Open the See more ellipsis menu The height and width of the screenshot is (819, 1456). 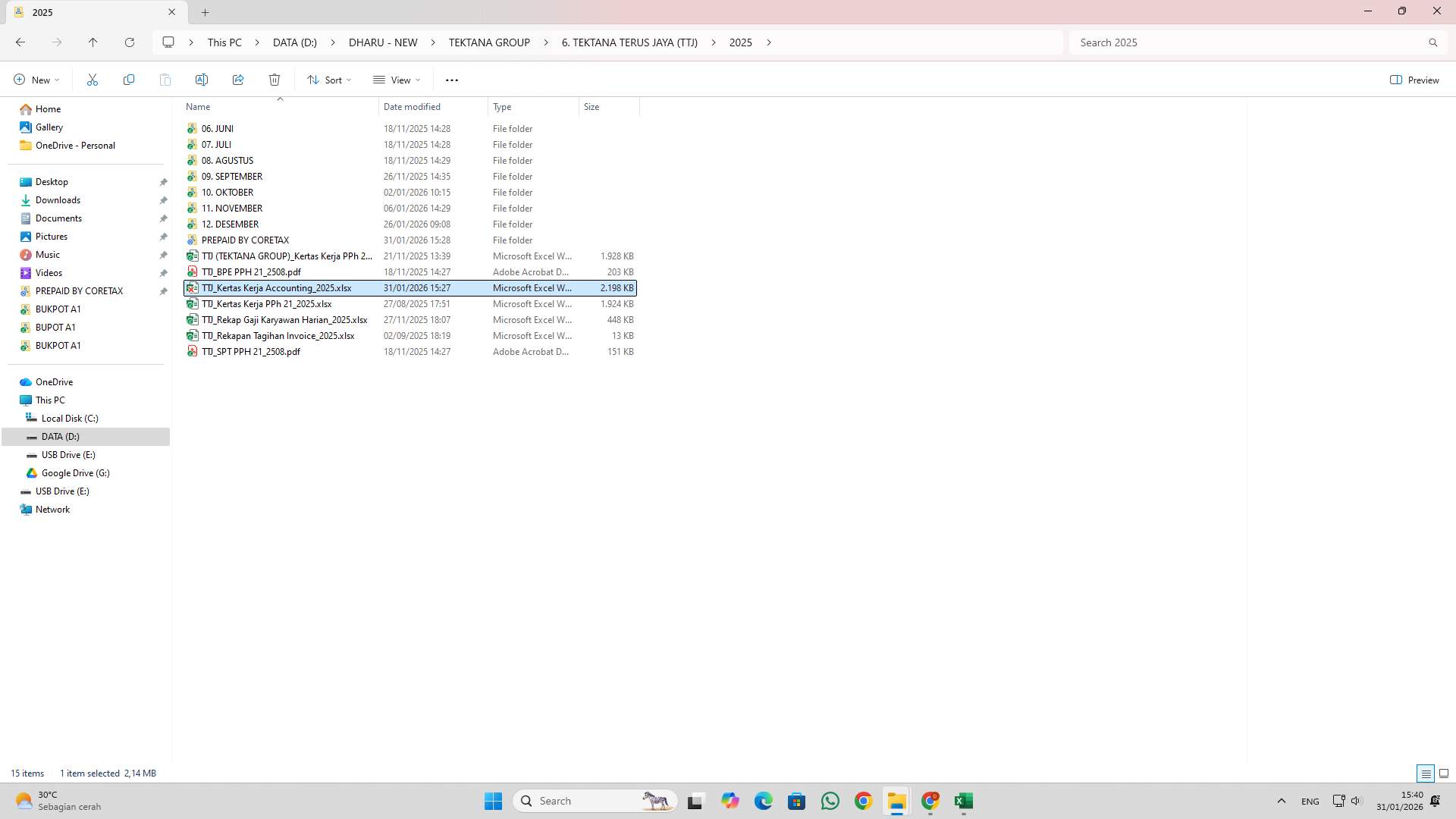click(x=452, y=80)
